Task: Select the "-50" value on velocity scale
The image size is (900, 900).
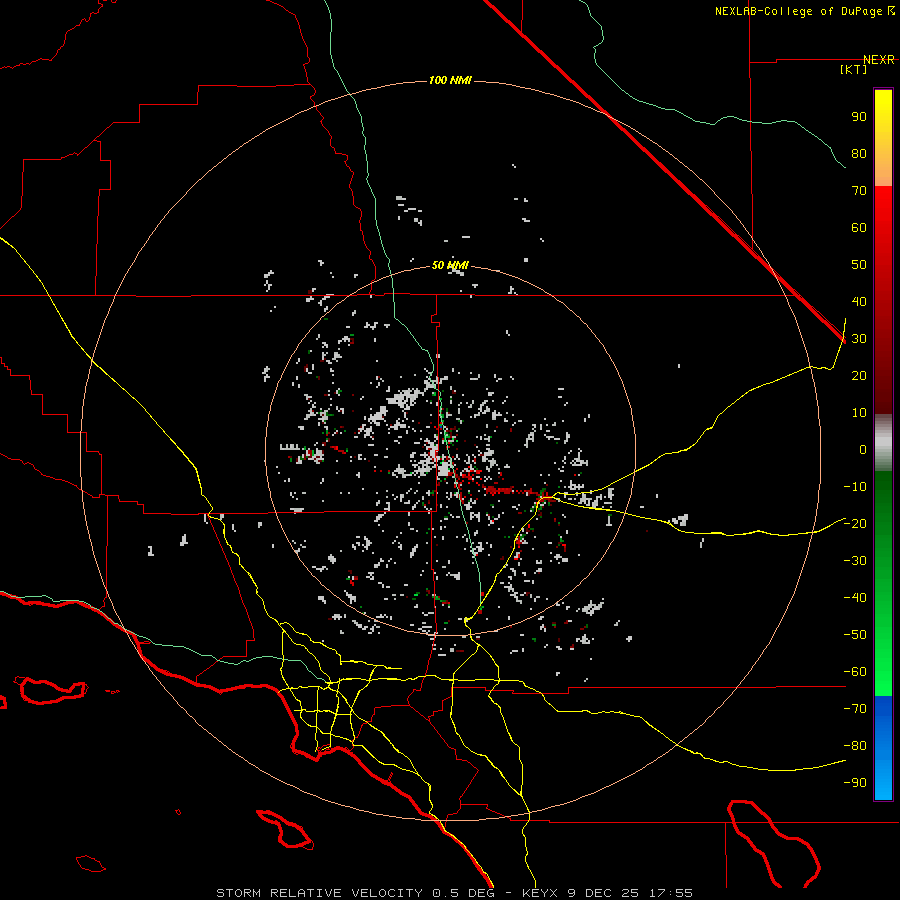Action: (855, 635)
